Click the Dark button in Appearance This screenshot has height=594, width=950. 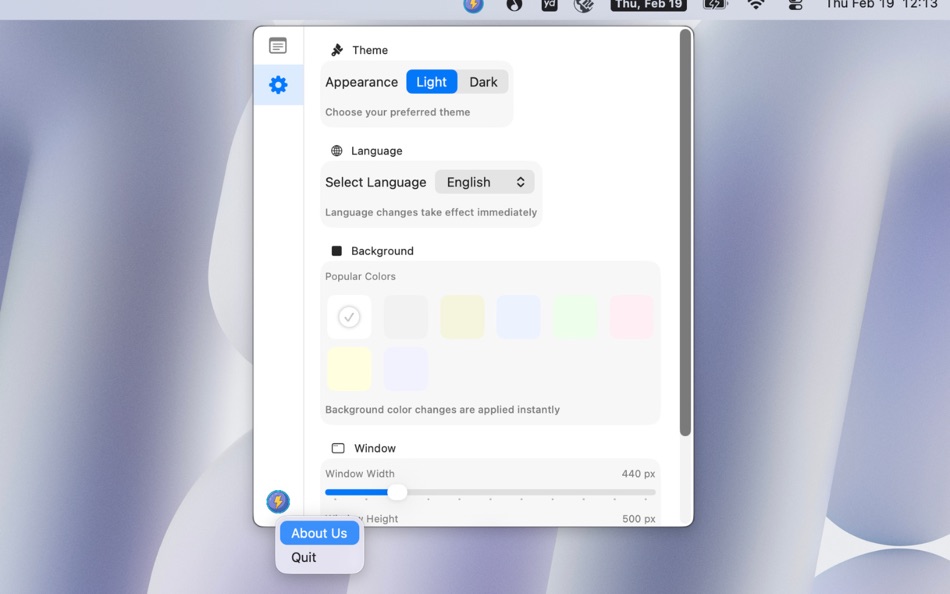pos(483,81)
